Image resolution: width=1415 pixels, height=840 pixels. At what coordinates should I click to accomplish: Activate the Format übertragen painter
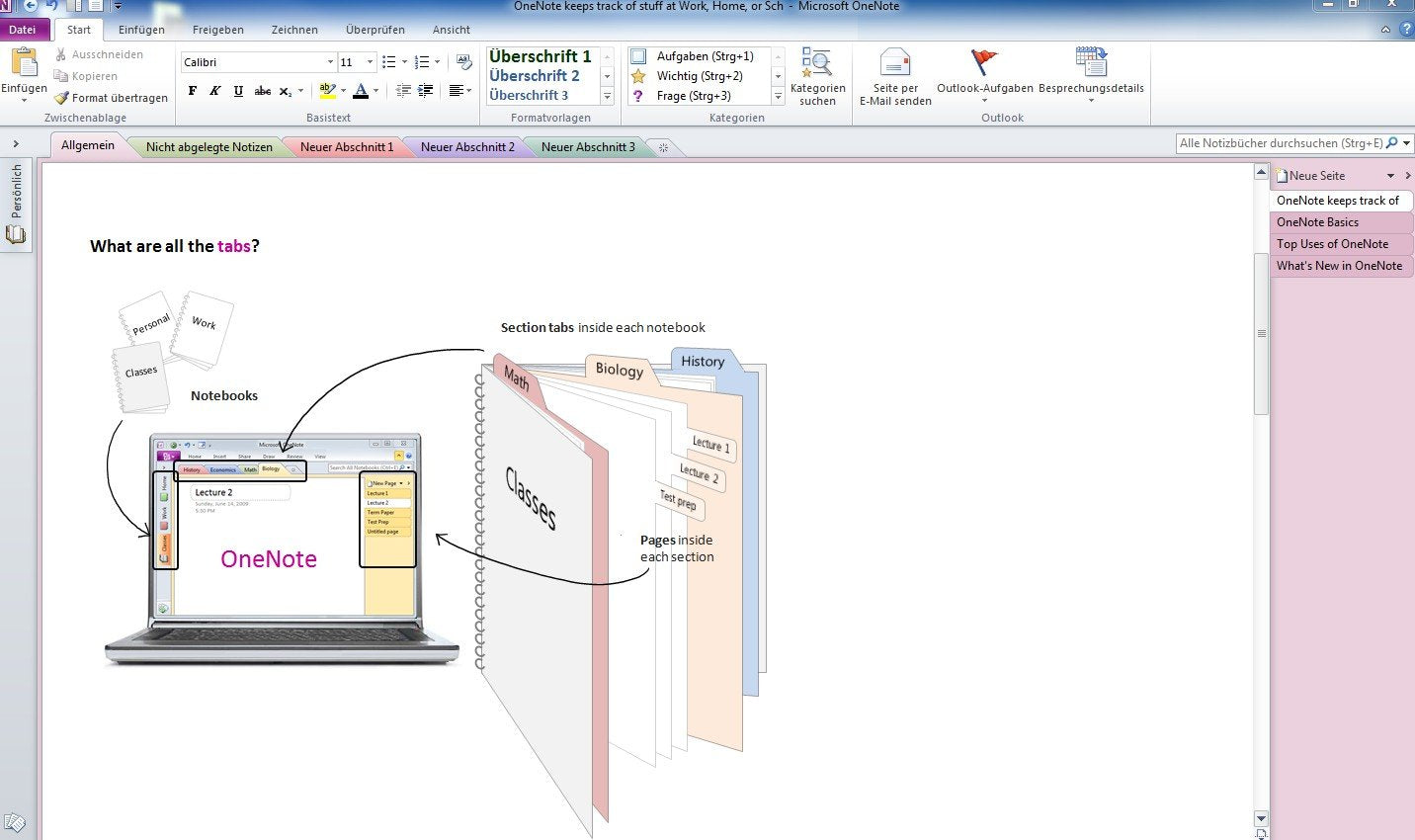[111, 98]
